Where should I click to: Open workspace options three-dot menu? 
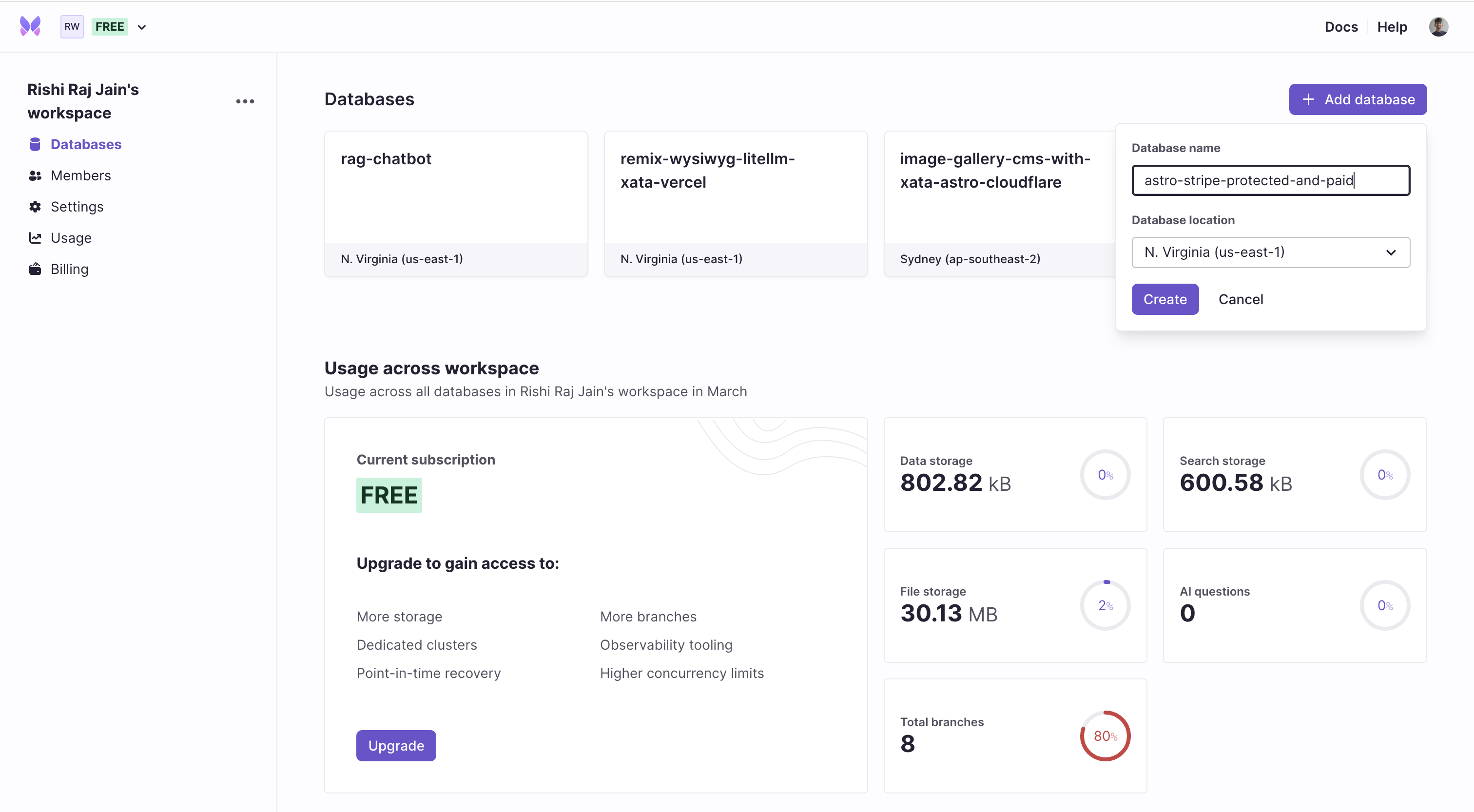[245, 101]
